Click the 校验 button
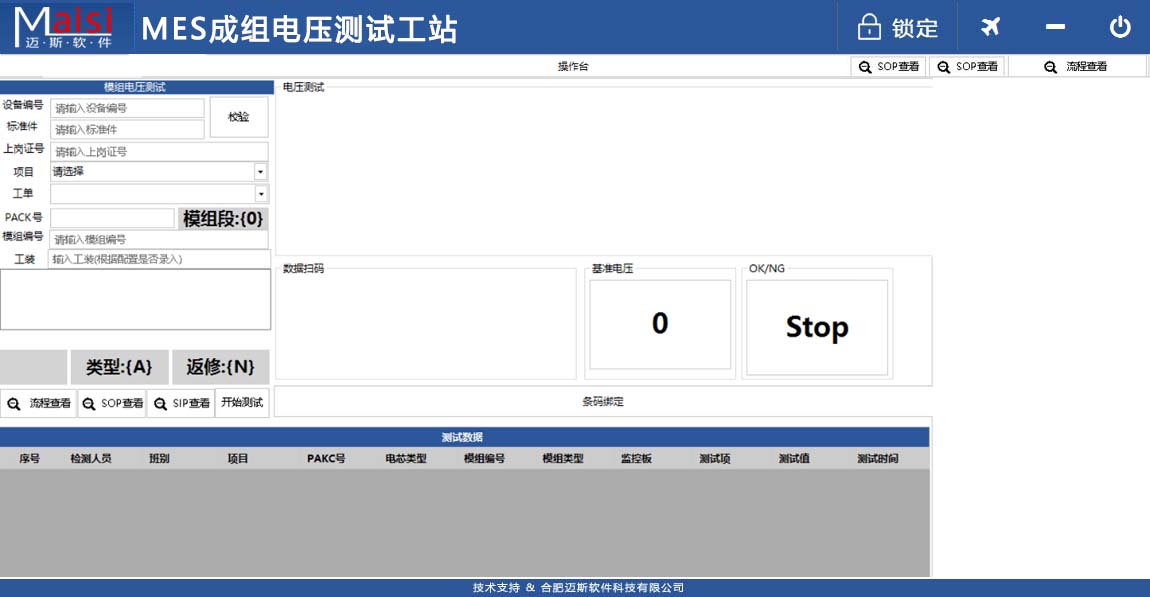This screenshot has width=1150, height=597. pyautogui.click(x=240, y=116)
